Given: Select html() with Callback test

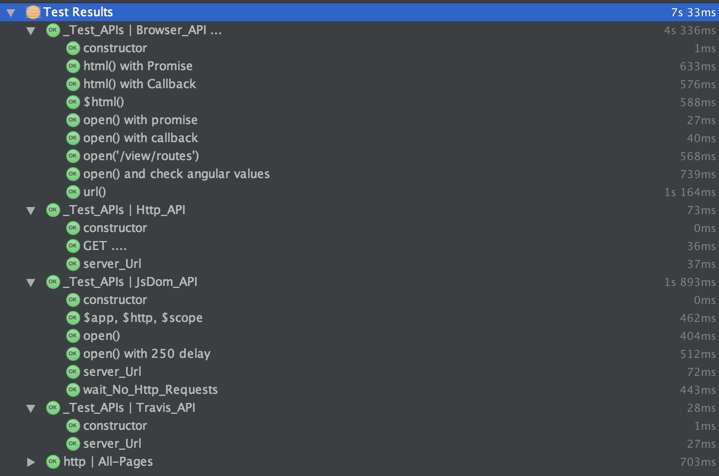Looking at the screenshot, I should [139, 84].
